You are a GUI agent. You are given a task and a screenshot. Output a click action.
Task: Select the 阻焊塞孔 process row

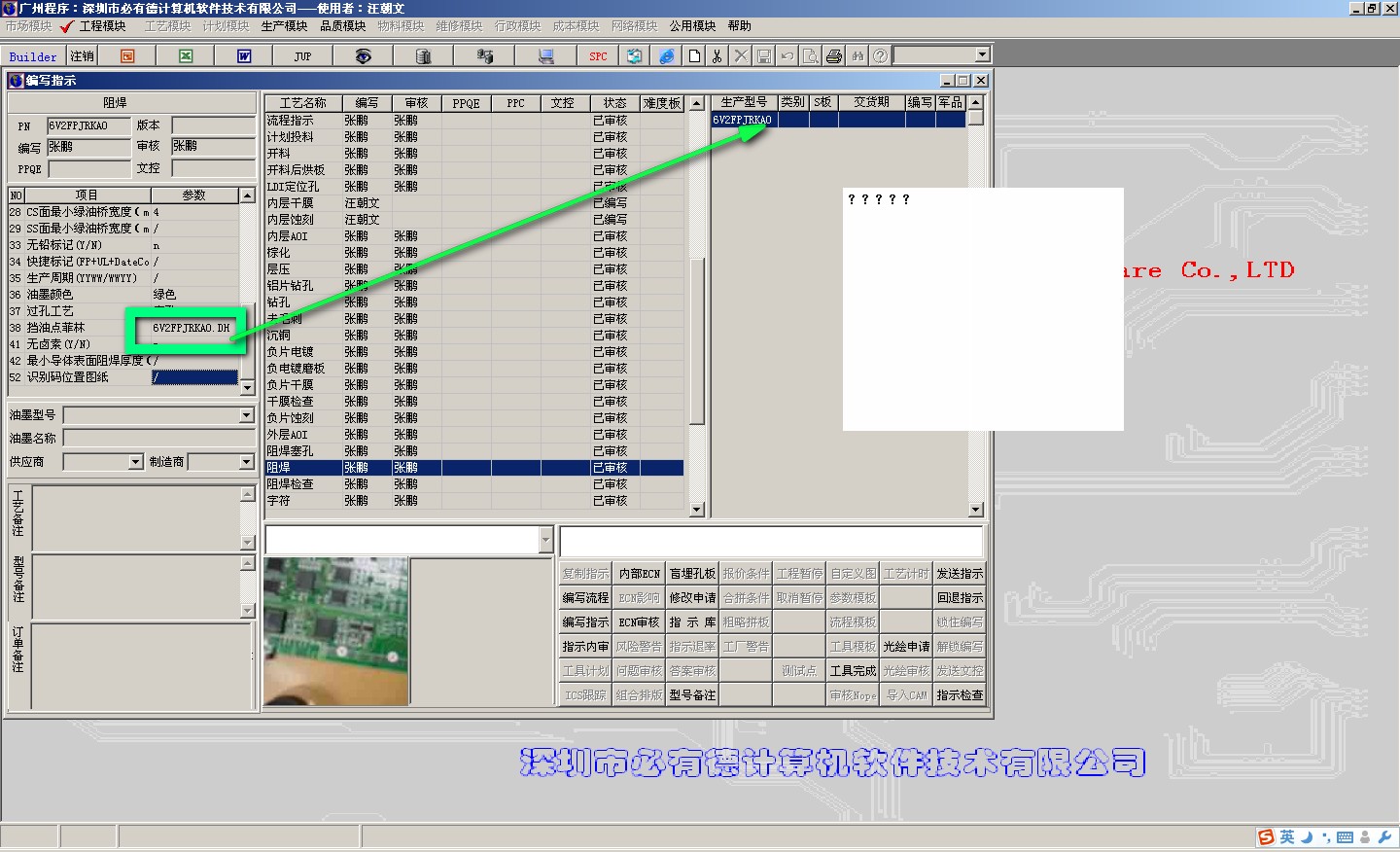pyautogui.click(x=474, y=451)
